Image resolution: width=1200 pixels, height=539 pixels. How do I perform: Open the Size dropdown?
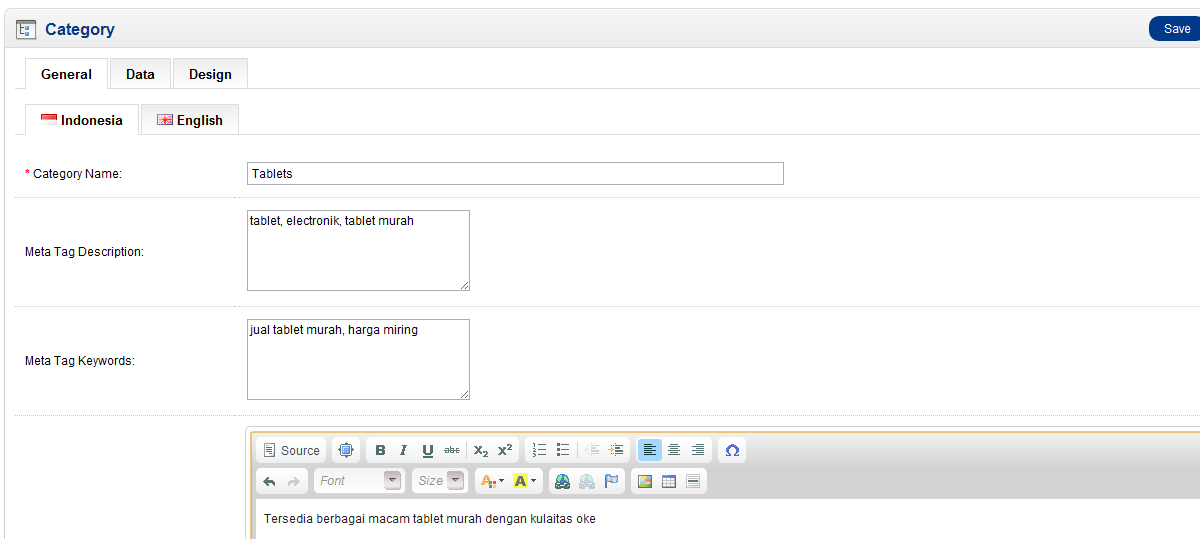coord(441,481)
